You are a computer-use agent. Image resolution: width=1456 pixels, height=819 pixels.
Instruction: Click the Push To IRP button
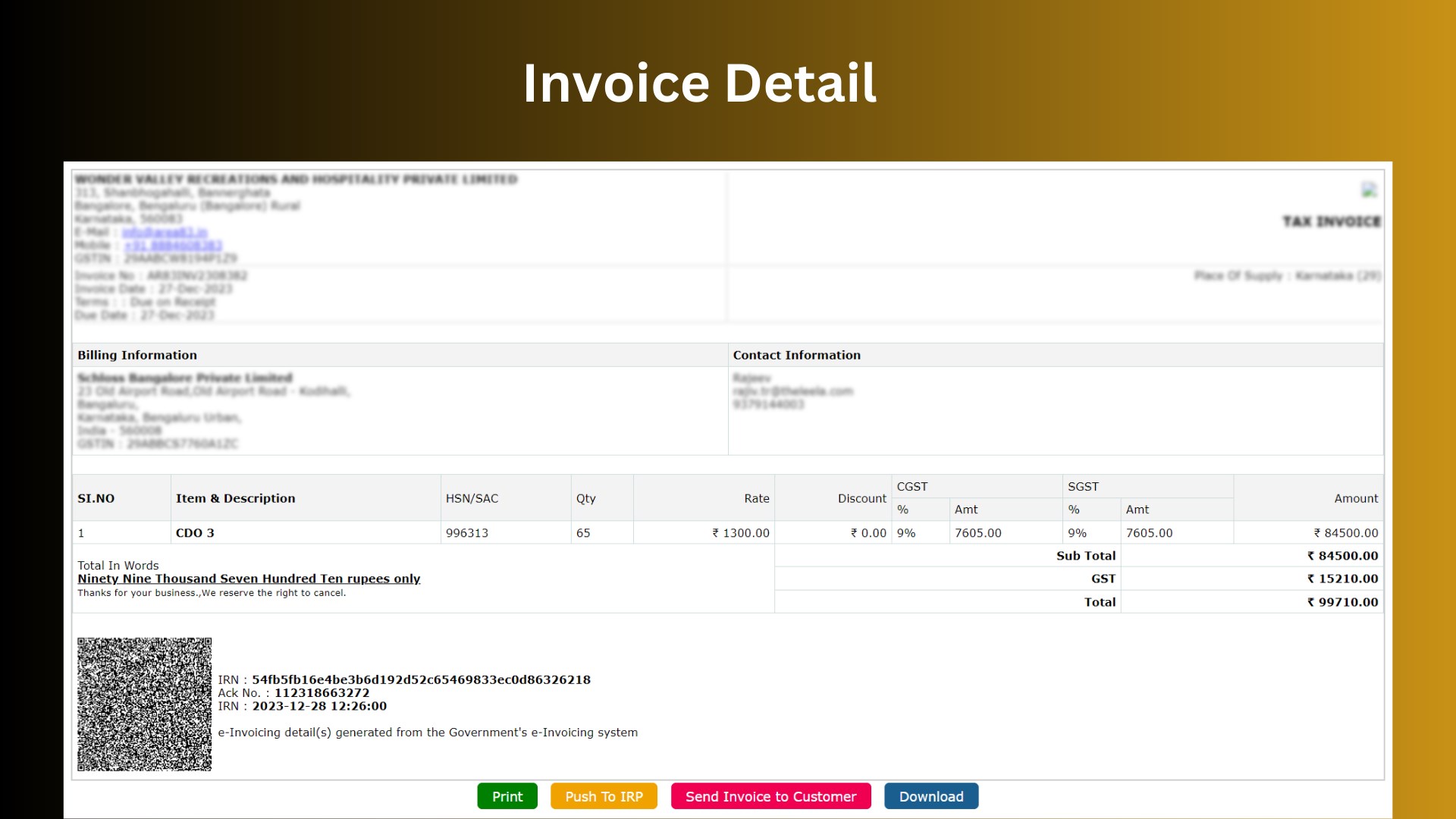point(604,796)
